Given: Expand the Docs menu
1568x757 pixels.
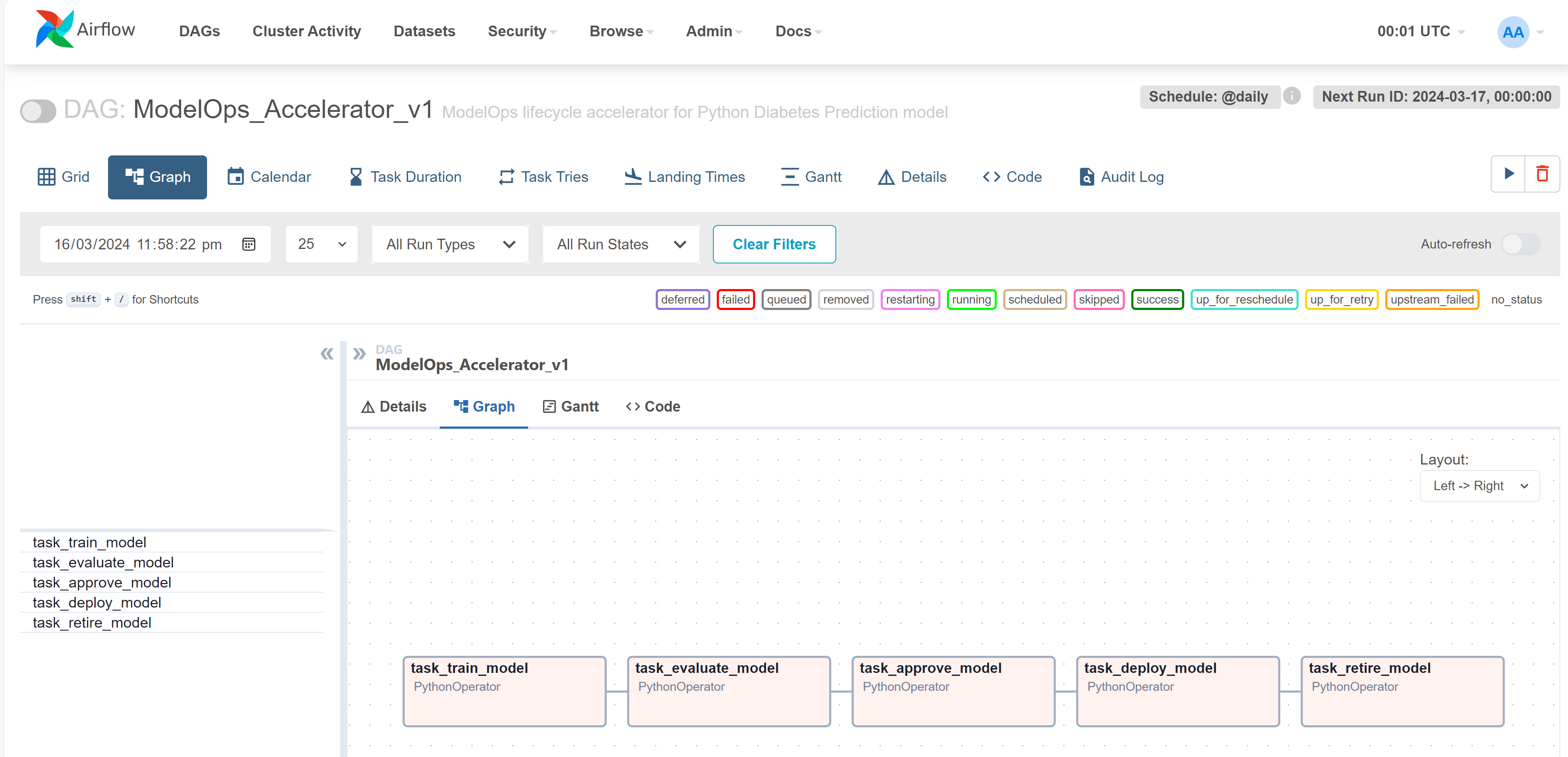Looking at the screenshot, I should click(x=798, y=31).
